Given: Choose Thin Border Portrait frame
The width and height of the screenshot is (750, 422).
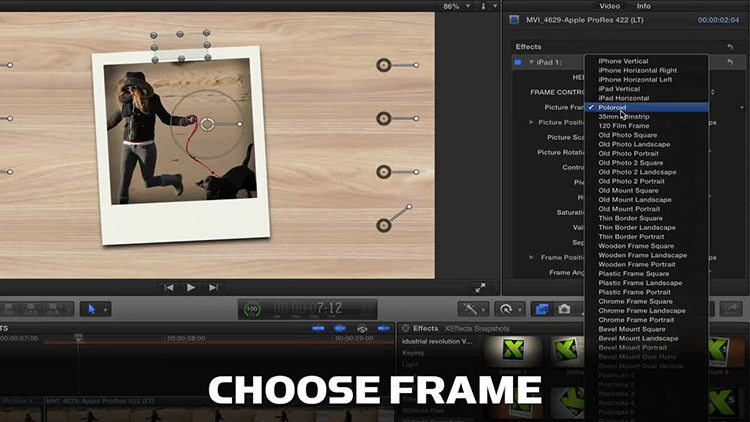Looking at the screenshot, I should point(631,236).
